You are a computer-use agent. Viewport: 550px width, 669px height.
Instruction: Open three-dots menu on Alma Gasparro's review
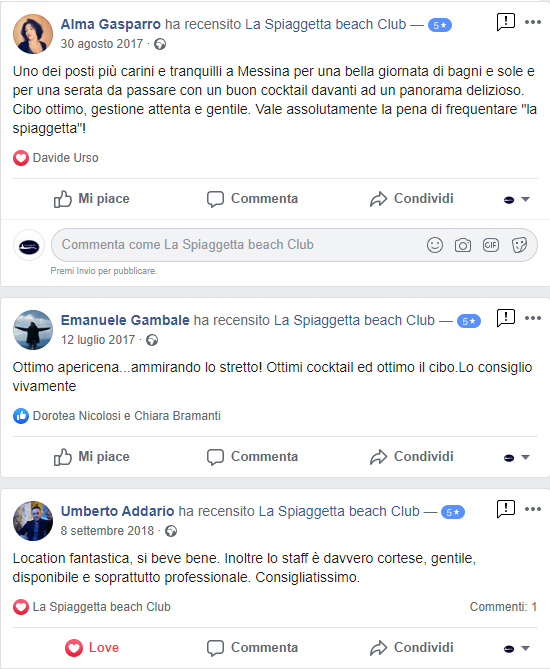tap(533, 22)
